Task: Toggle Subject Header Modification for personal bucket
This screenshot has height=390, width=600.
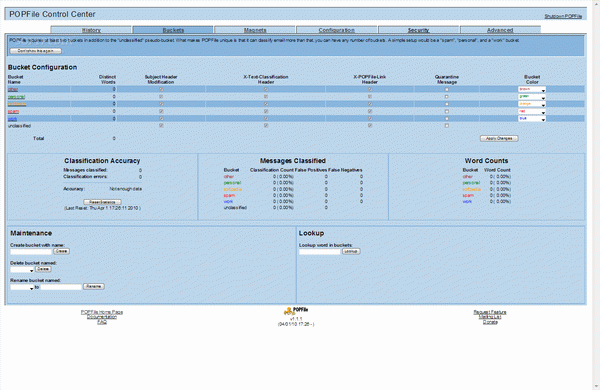Action: click(x=161, y=96)
